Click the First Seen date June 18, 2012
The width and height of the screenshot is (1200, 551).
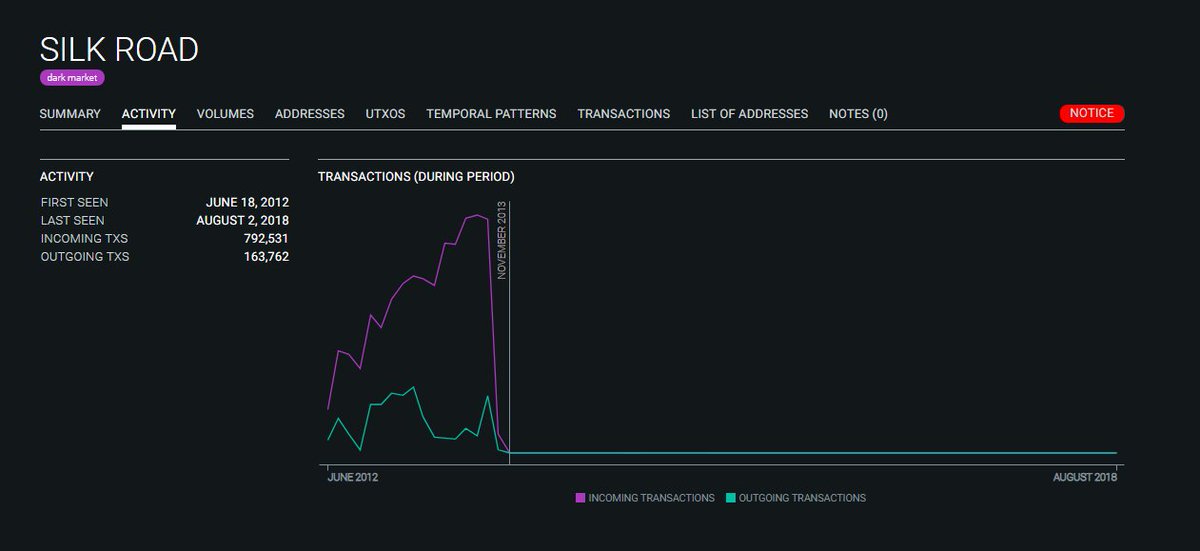(247, 203)
